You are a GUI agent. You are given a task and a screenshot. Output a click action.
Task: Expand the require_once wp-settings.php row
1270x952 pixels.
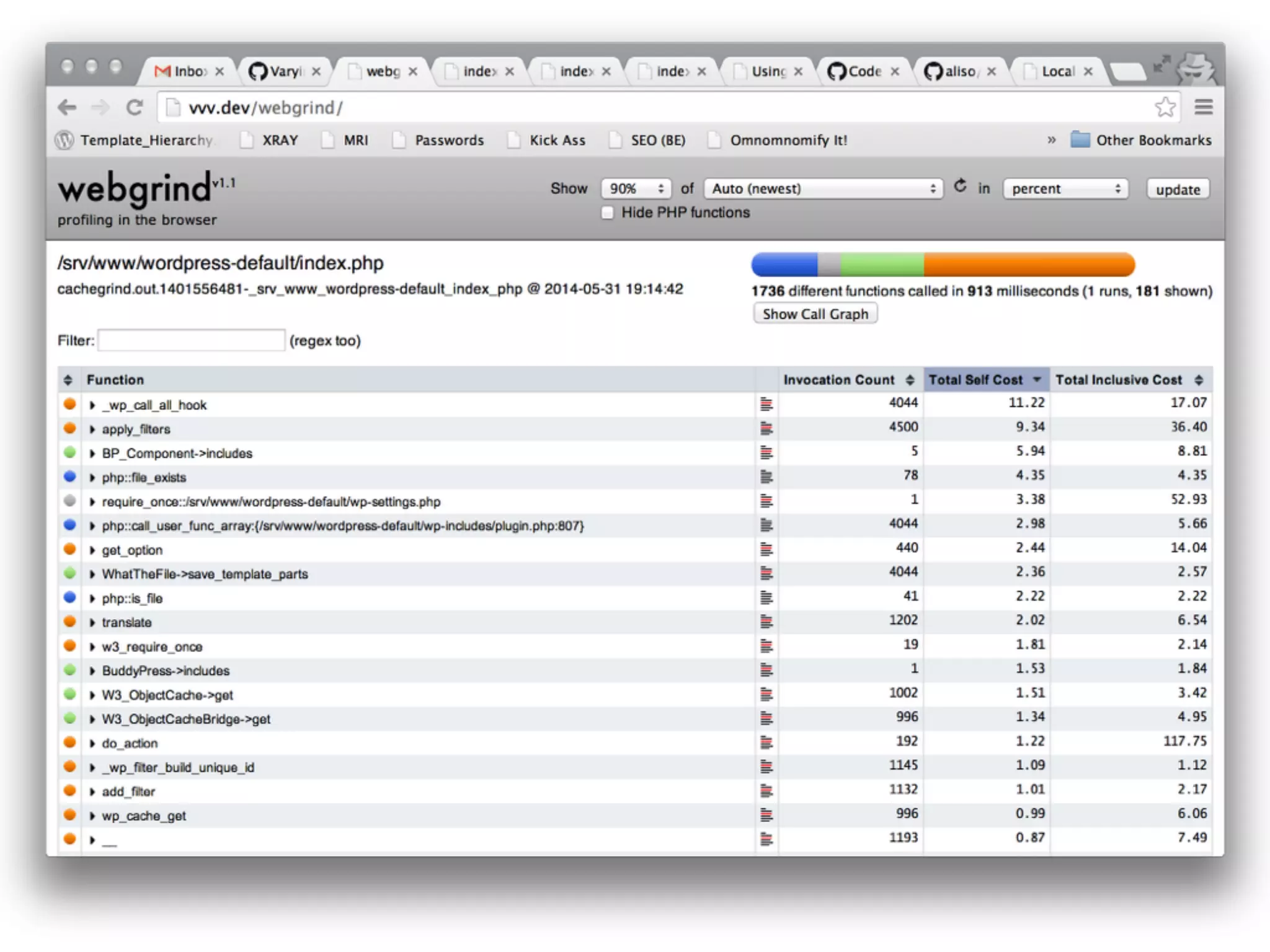tap(92, 501)
